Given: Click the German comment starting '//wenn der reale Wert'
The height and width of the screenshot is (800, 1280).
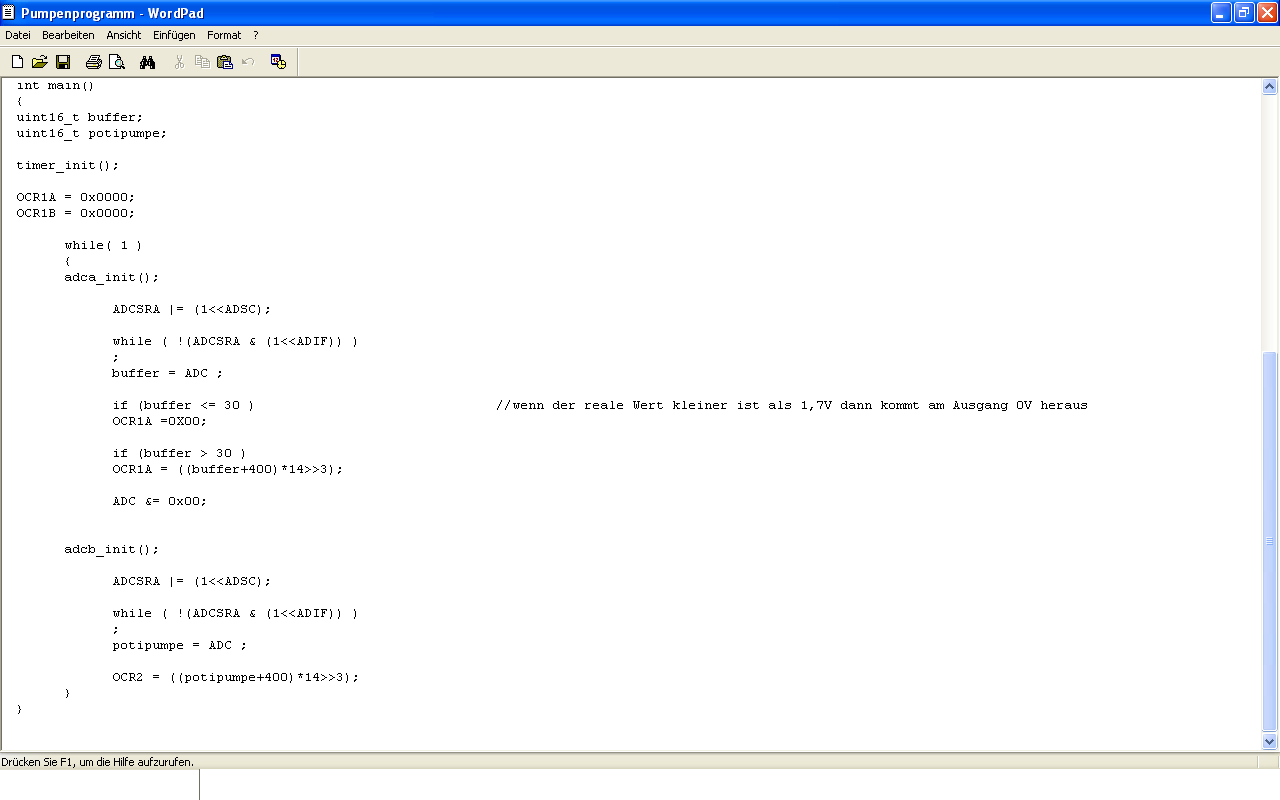Looking at the screenshot, I should [792, 405].
